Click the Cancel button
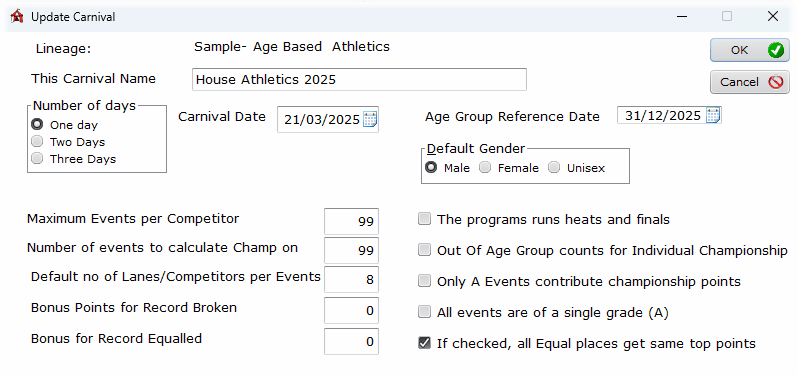797x379 pixels. [750, 82]
